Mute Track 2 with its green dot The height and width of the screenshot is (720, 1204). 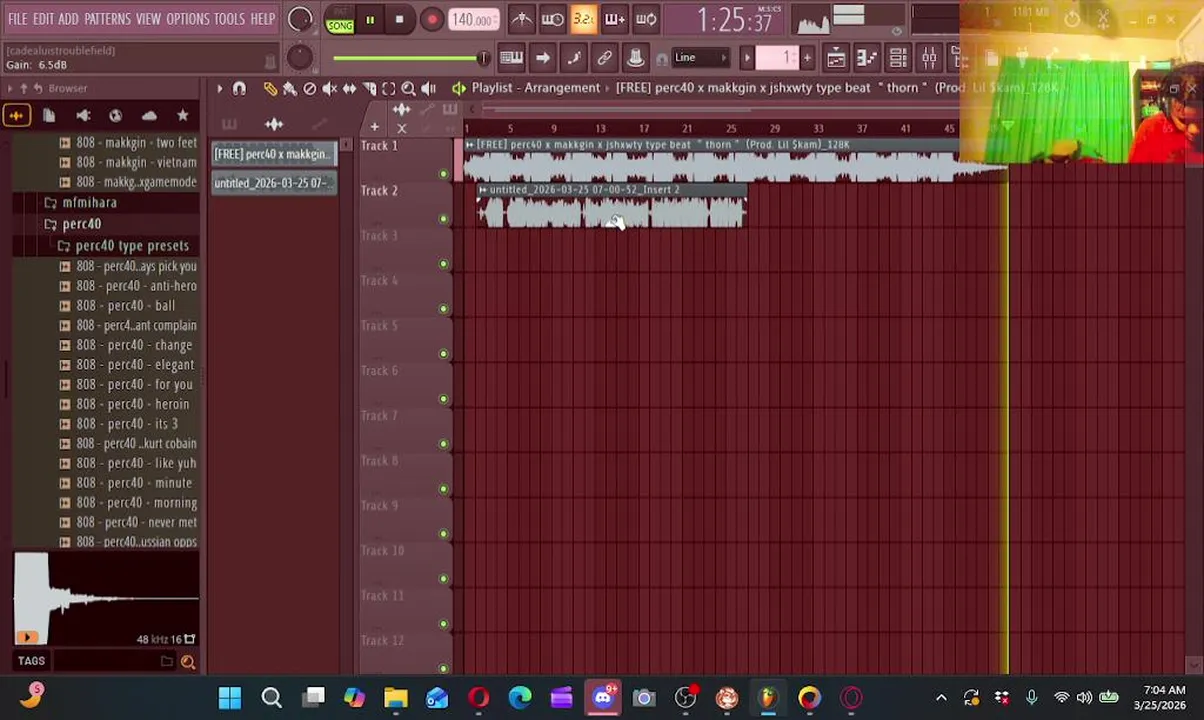444,219
